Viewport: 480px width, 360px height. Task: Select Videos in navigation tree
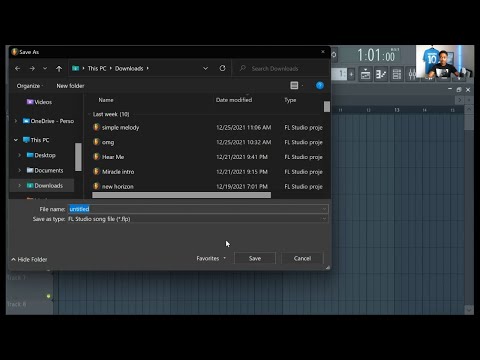39,102
